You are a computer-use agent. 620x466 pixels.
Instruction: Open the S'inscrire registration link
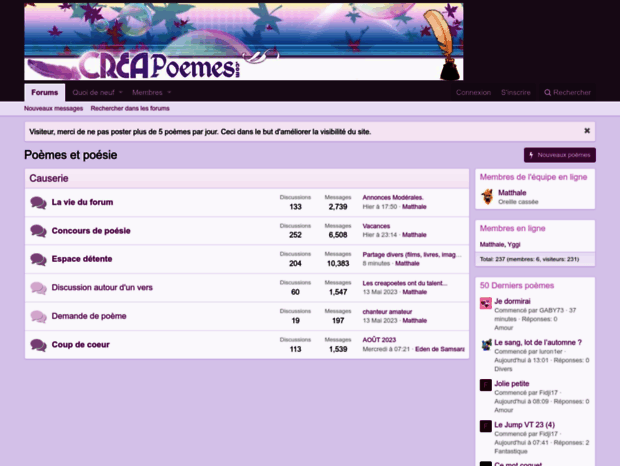pyautogui.click(x=516, y=92)
